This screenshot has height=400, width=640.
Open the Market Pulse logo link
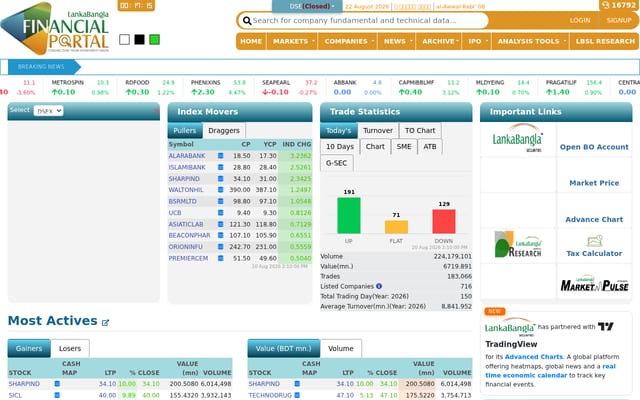click(x=594, y=283)
